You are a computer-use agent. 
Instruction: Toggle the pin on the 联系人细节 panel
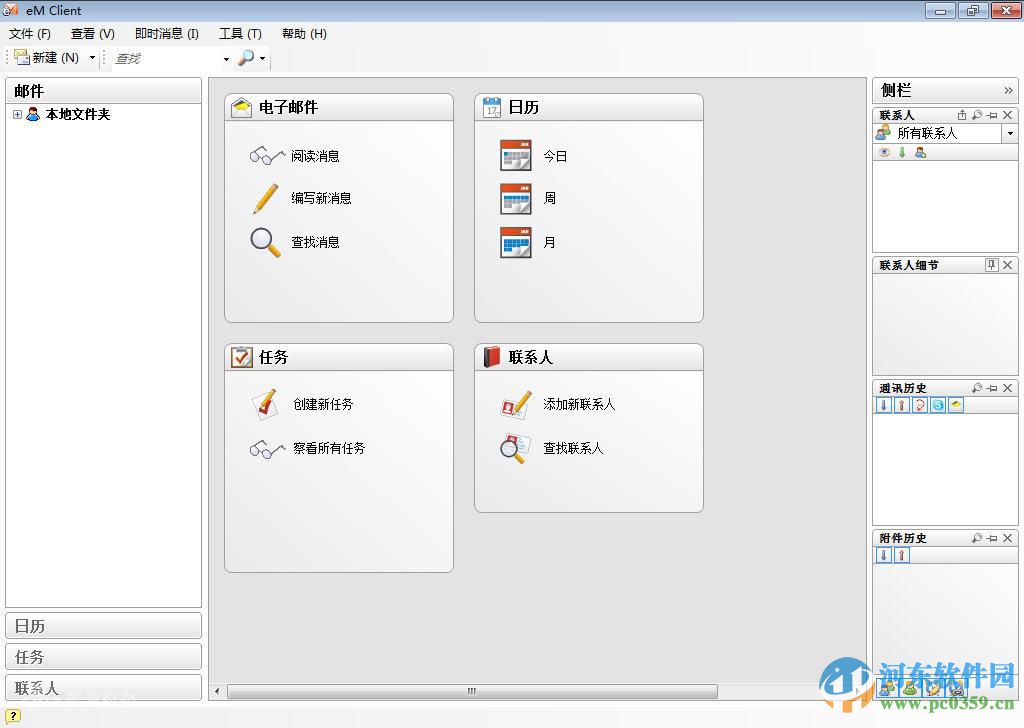click(x=991, y=265)
